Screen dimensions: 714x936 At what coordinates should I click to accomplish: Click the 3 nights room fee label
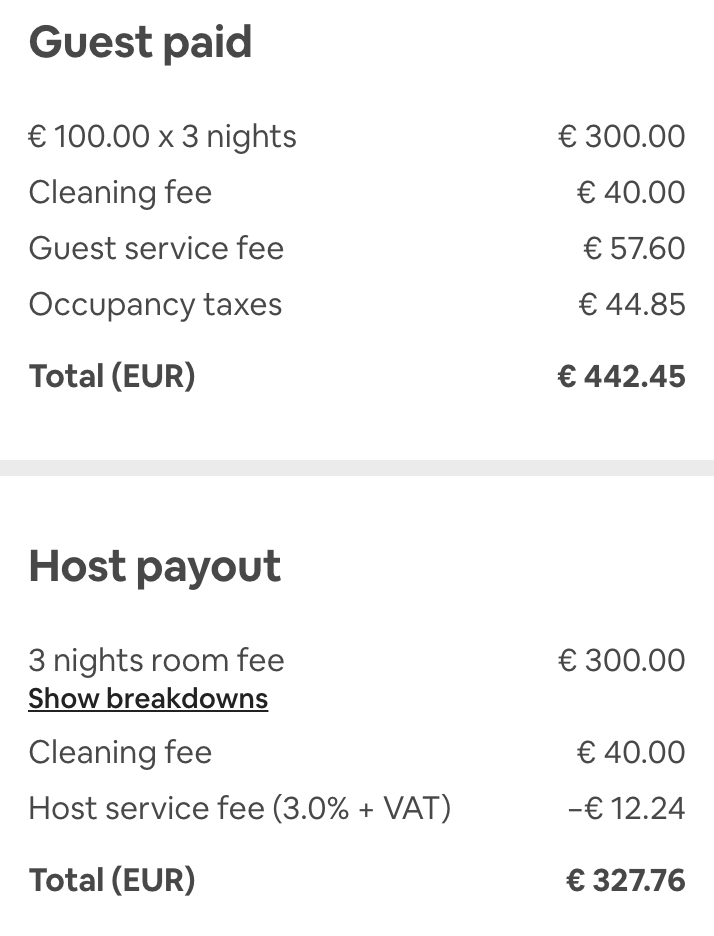tap(156, 660)
